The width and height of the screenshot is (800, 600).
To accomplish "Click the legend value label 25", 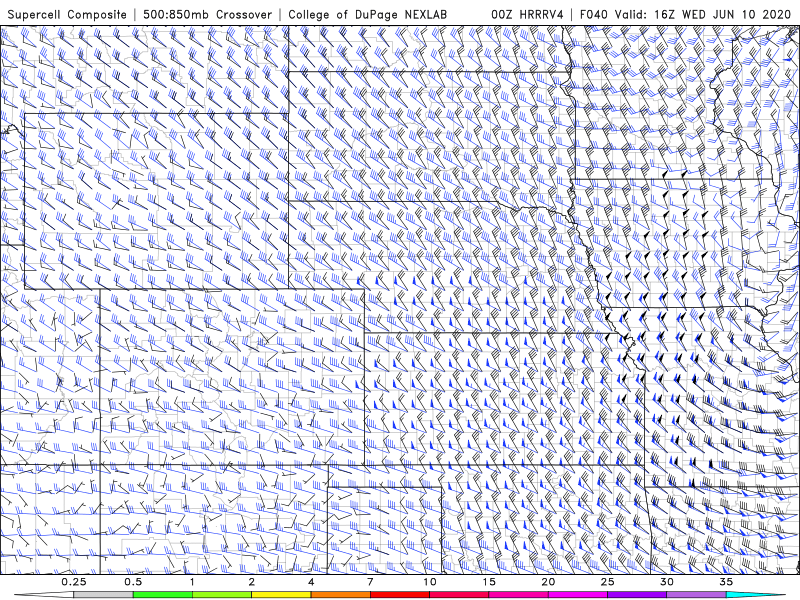I will pos(607,582).
